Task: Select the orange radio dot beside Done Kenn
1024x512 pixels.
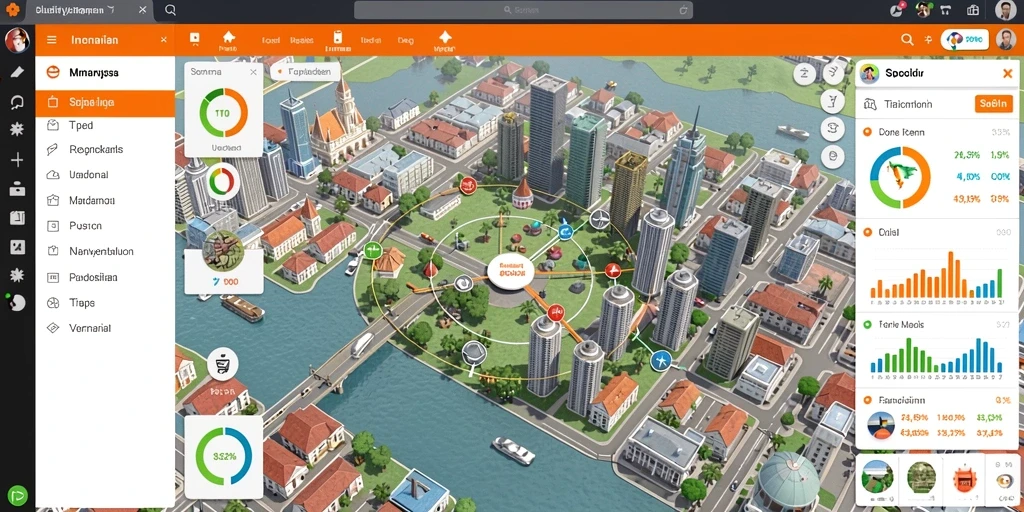Action: pyautogui.click(x=867, y=132)
